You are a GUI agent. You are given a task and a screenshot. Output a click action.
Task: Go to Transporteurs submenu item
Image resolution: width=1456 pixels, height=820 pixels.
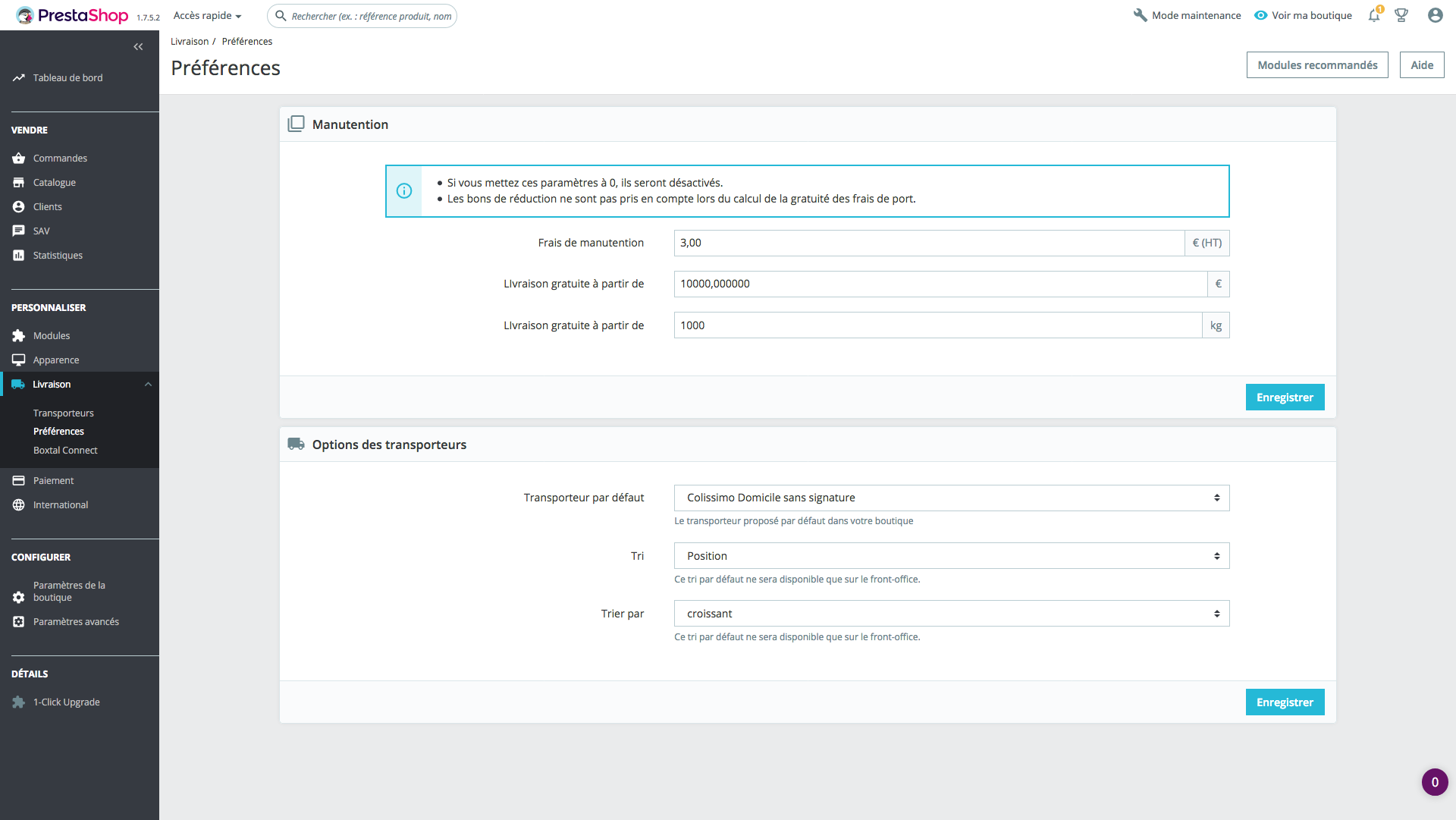[x=64, y=413]
